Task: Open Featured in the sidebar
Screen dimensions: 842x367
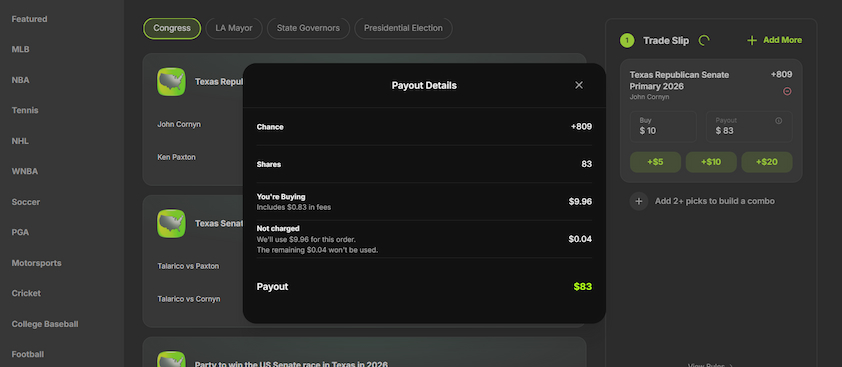Action: pyautogui.click(x=30, y=19)
